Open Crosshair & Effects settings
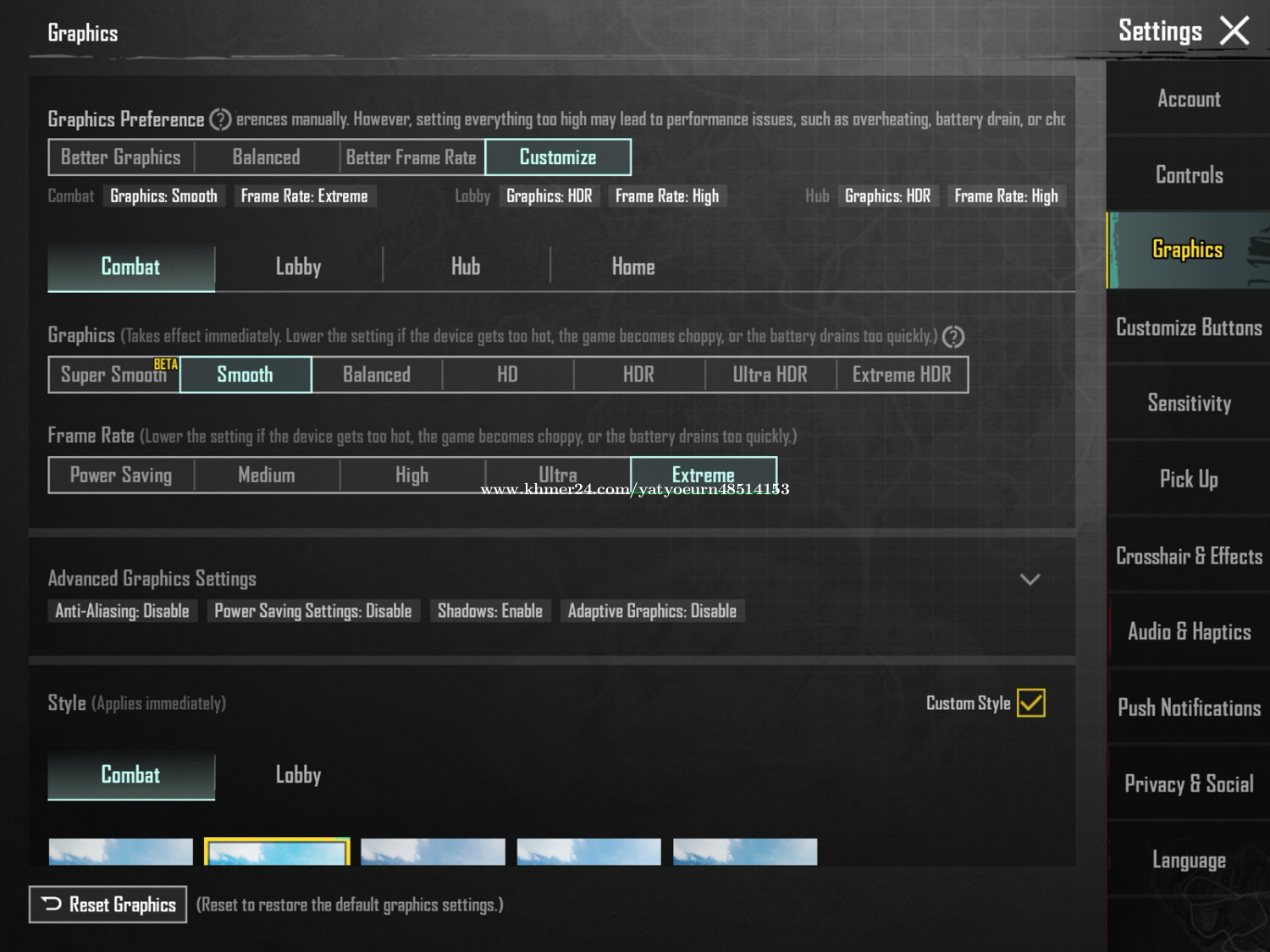Image resolution: width=1270 pixels, height=952 pixels. tap(1189, 556)
